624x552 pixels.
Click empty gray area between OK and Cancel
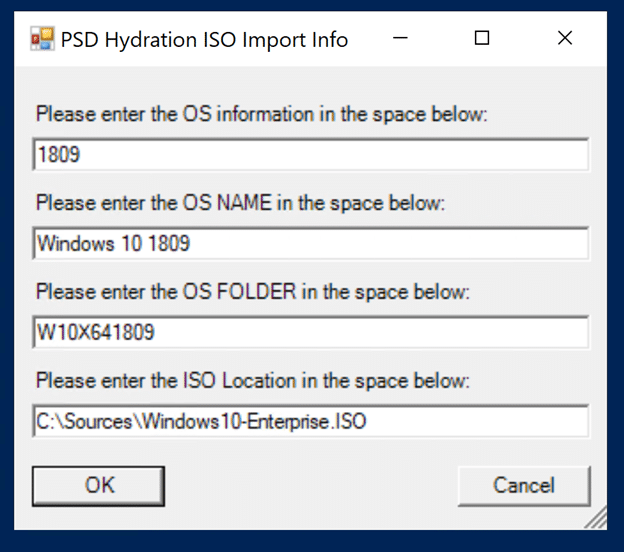click(310, 486)
